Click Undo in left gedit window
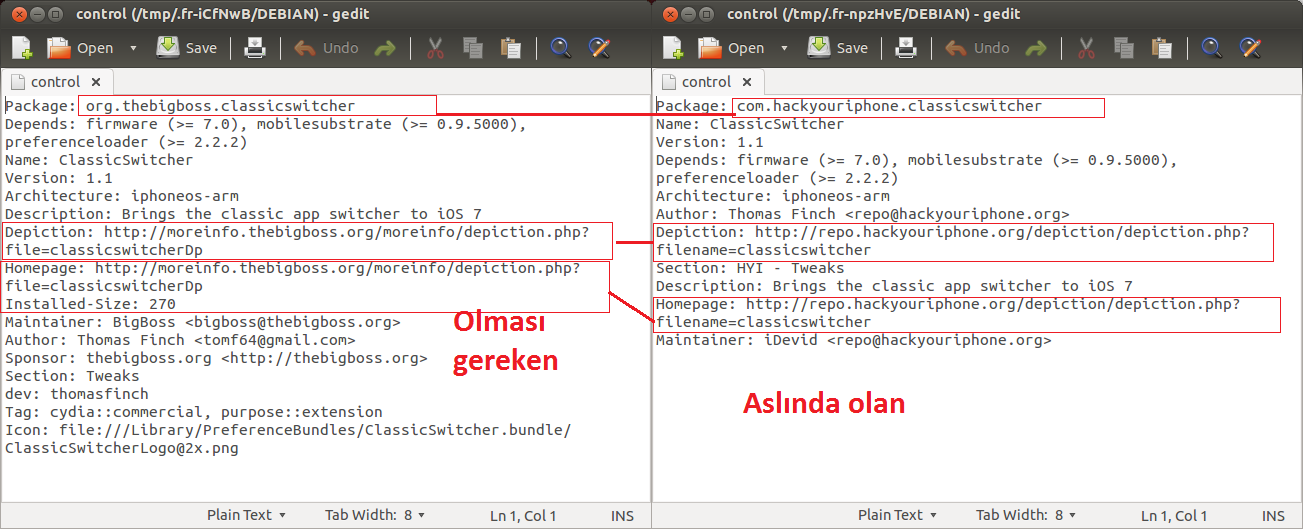 326,48
